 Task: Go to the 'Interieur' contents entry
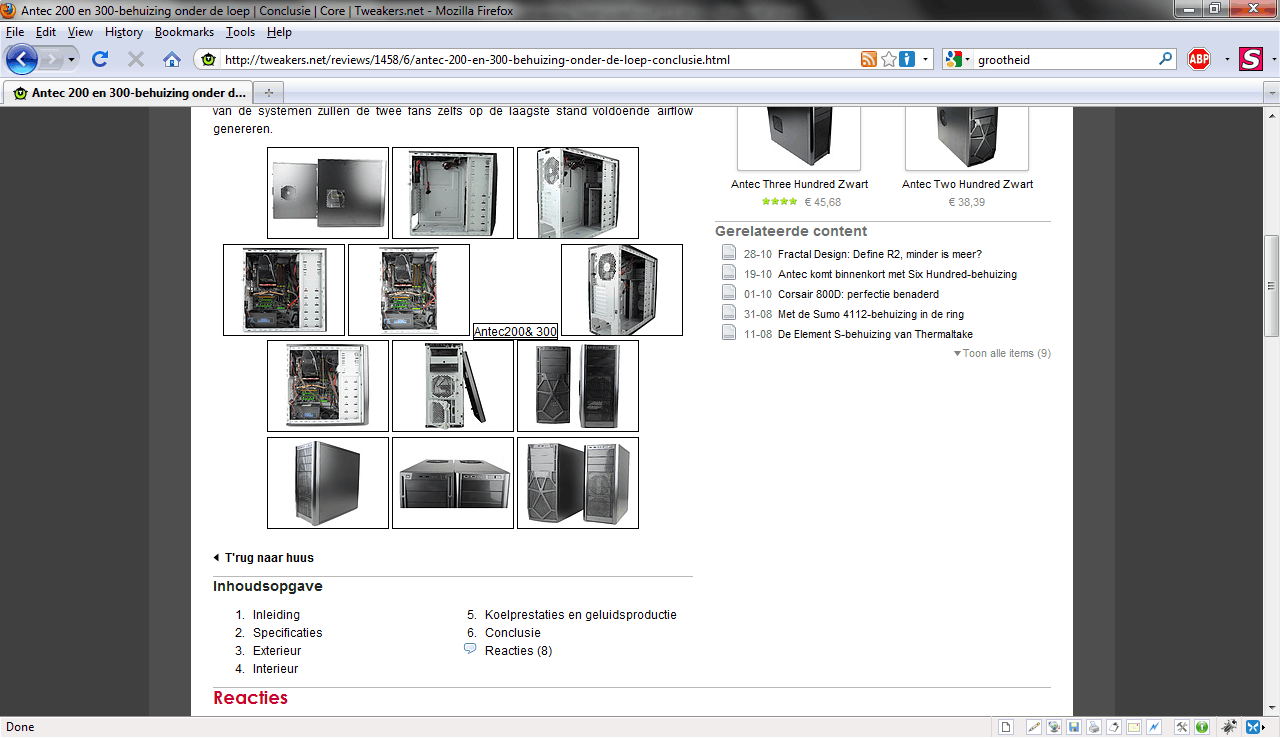point(276,669)
